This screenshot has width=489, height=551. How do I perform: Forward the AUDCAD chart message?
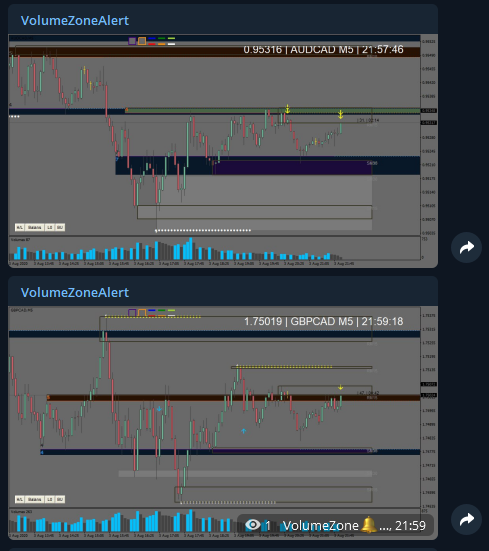(466, 247)
